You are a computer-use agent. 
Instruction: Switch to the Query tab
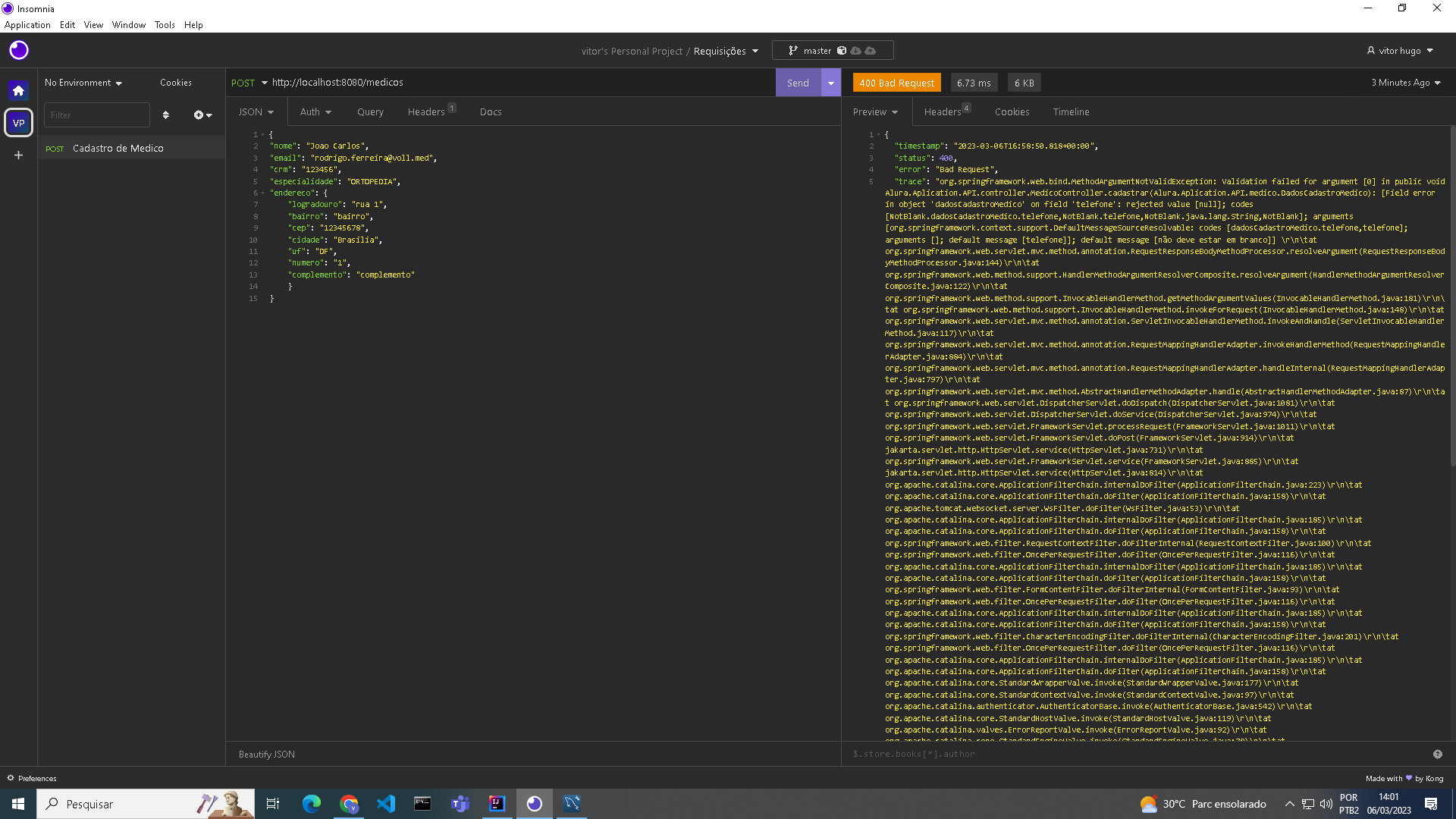(x=370, y=111)
